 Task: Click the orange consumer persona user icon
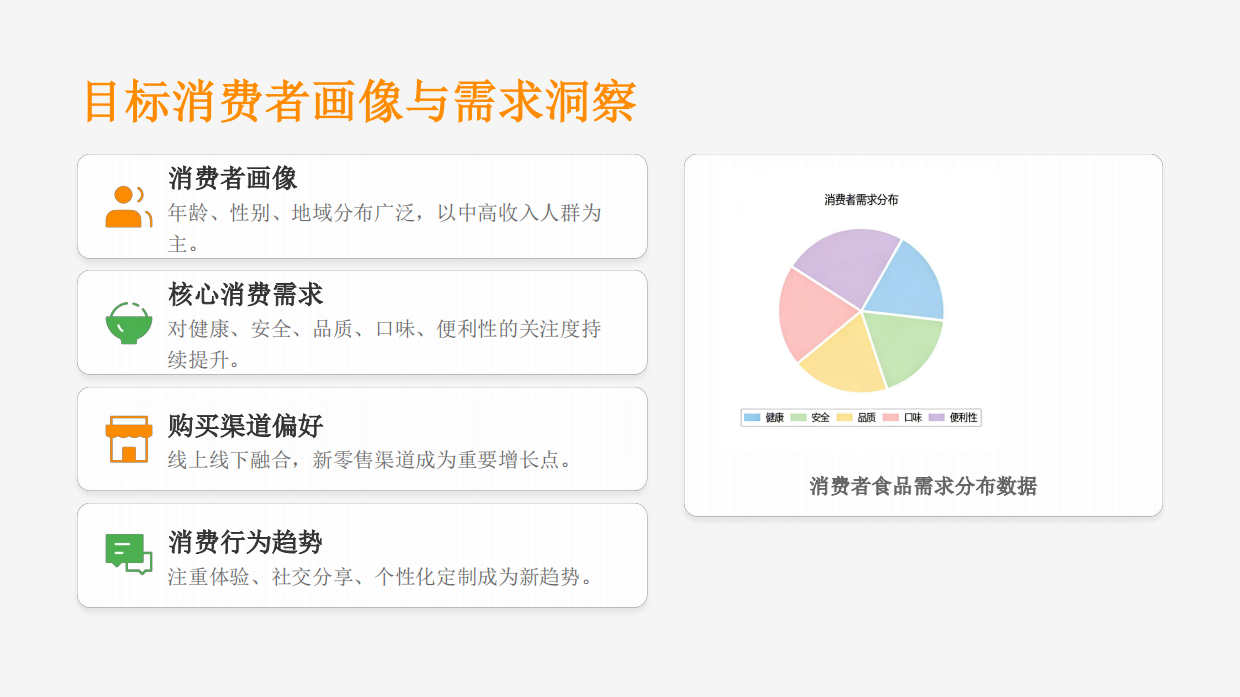pos(129,206)
